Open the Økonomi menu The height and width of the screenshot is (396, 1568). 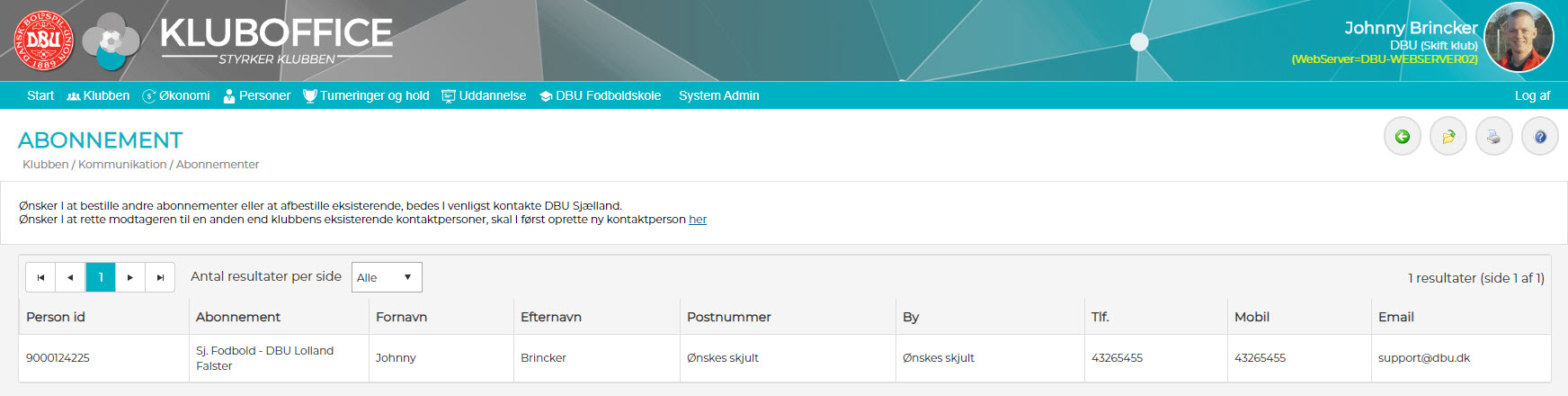(x=176, y=95)
